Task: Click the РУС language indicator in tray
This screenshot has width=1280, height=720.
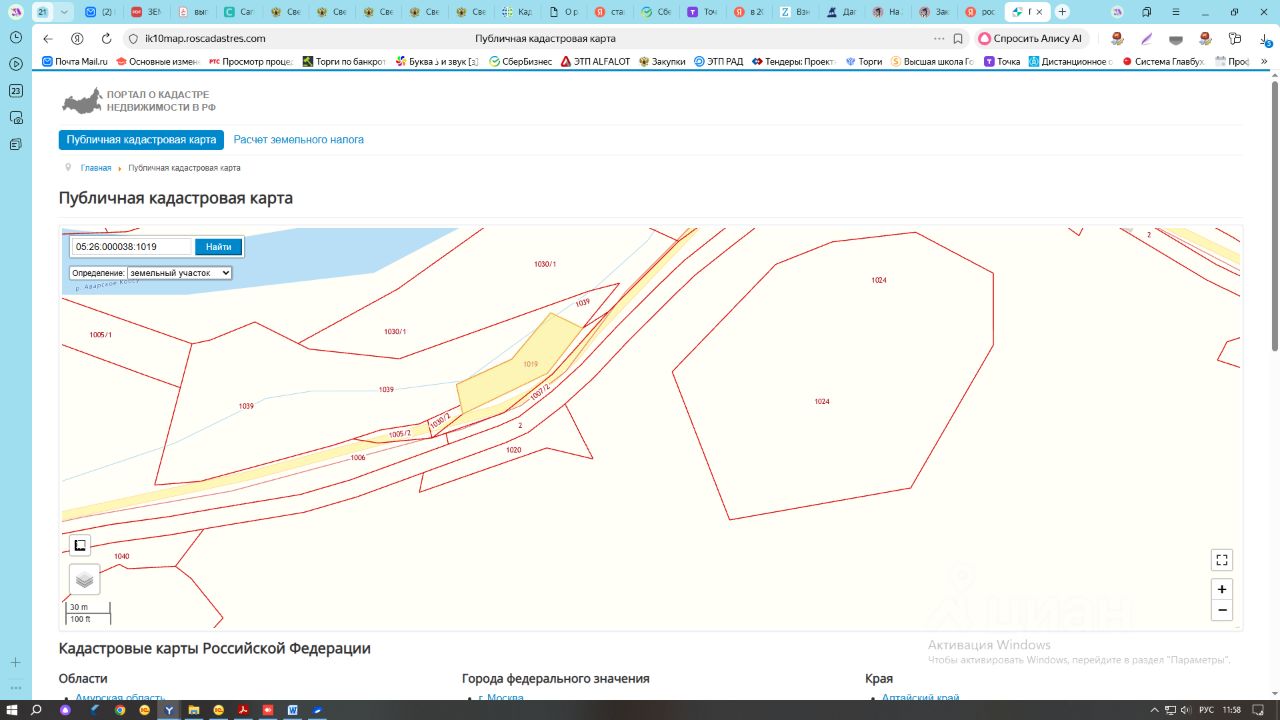Action: [x=1207, y=710]
